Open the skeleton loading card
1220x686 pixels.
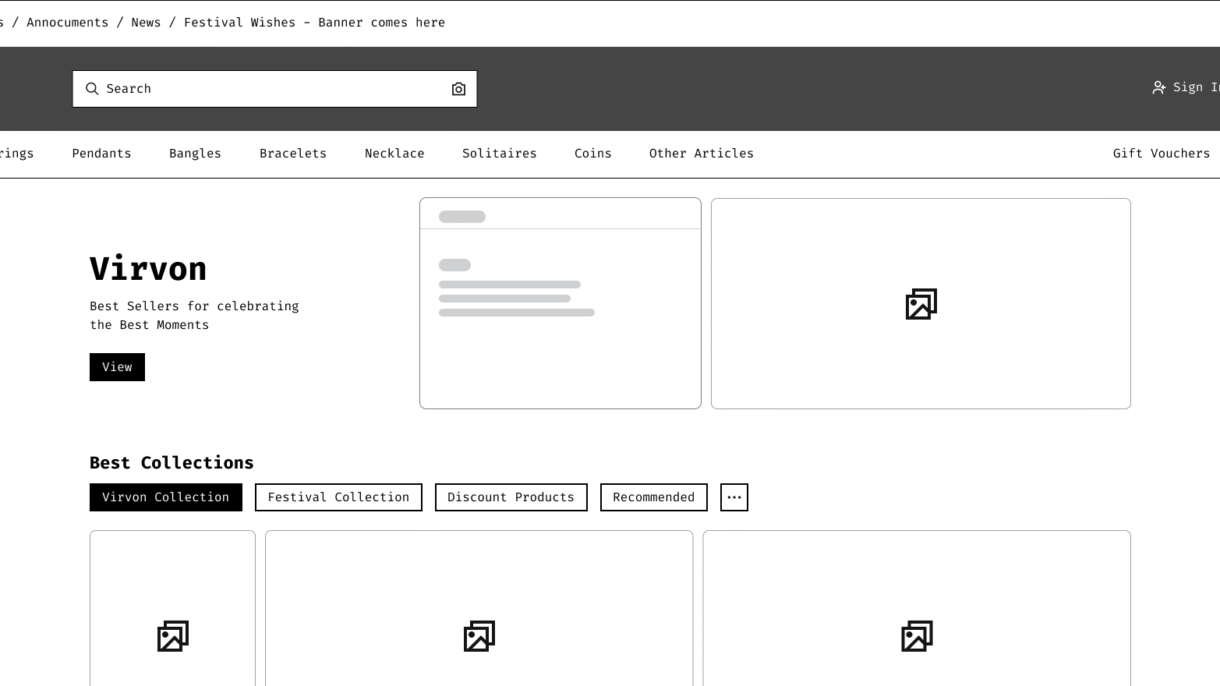point(560,304)
